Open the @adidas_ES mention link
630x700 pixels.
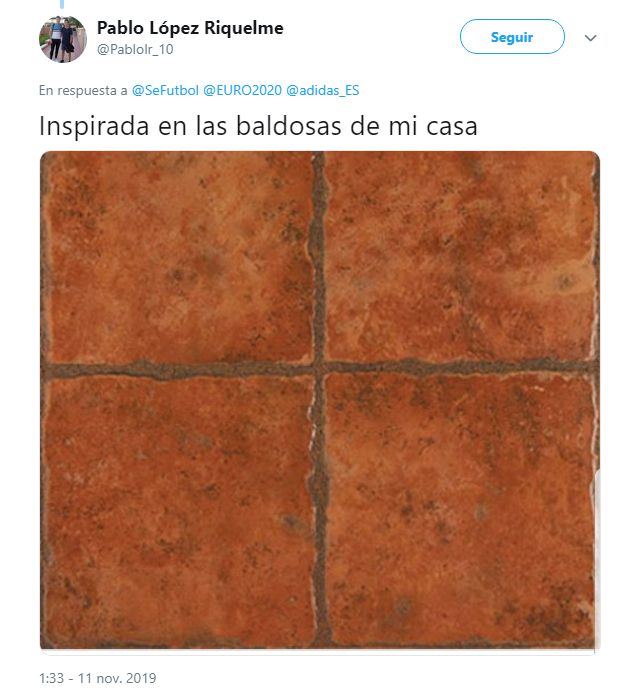click(322, 90)
